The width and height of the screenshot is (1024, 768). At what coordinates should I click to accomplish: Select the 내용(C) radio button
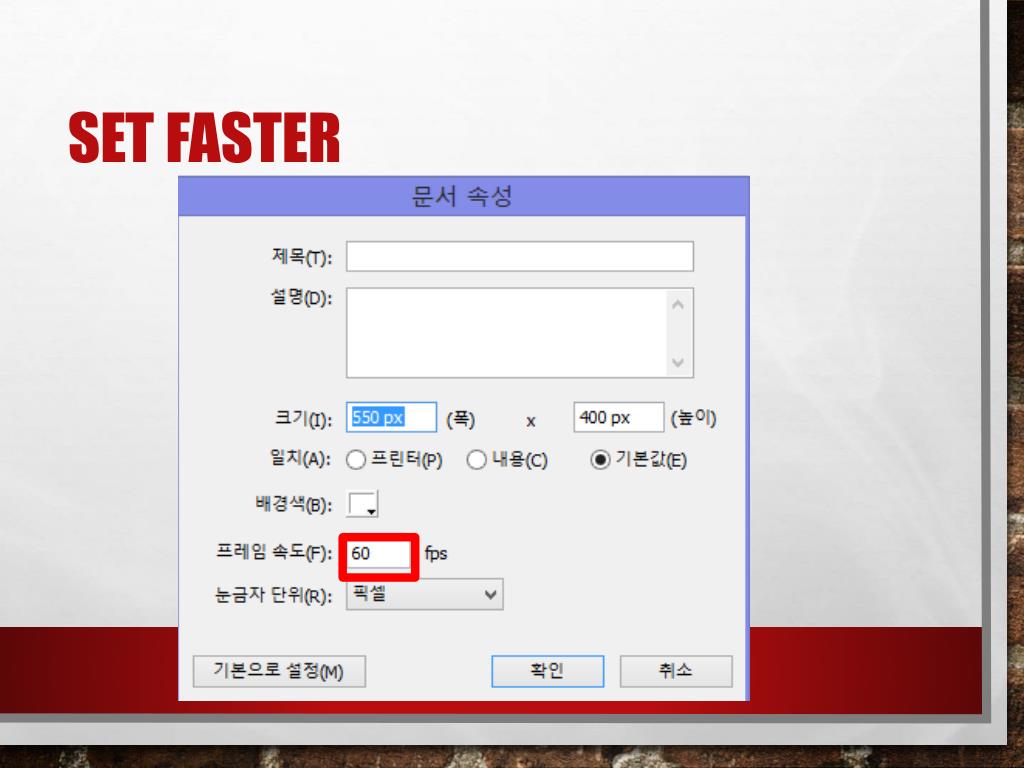(x=477, y=460)
